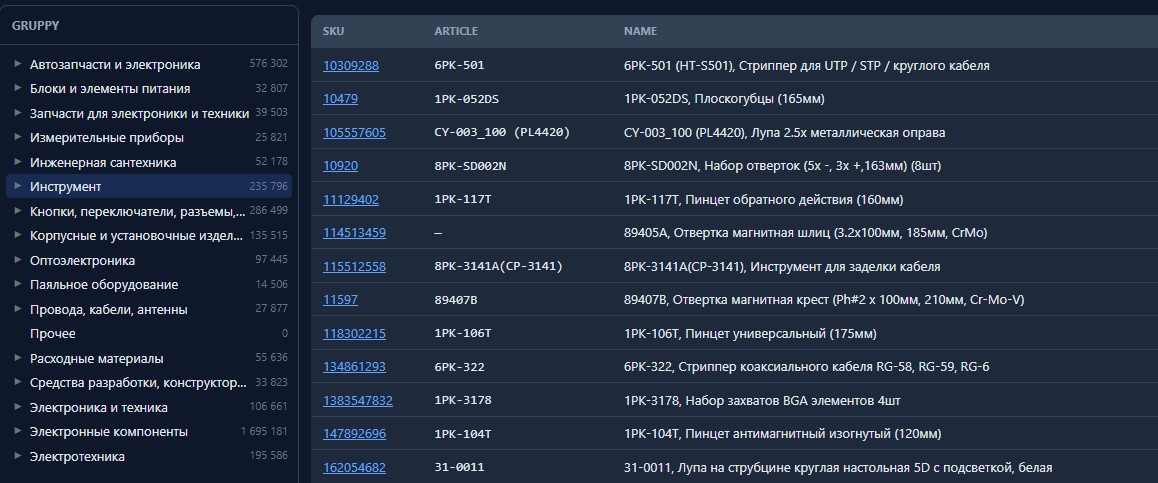1158x483 pixels.
Task: Open SKU link 10309288
Action: click(351, 66)
